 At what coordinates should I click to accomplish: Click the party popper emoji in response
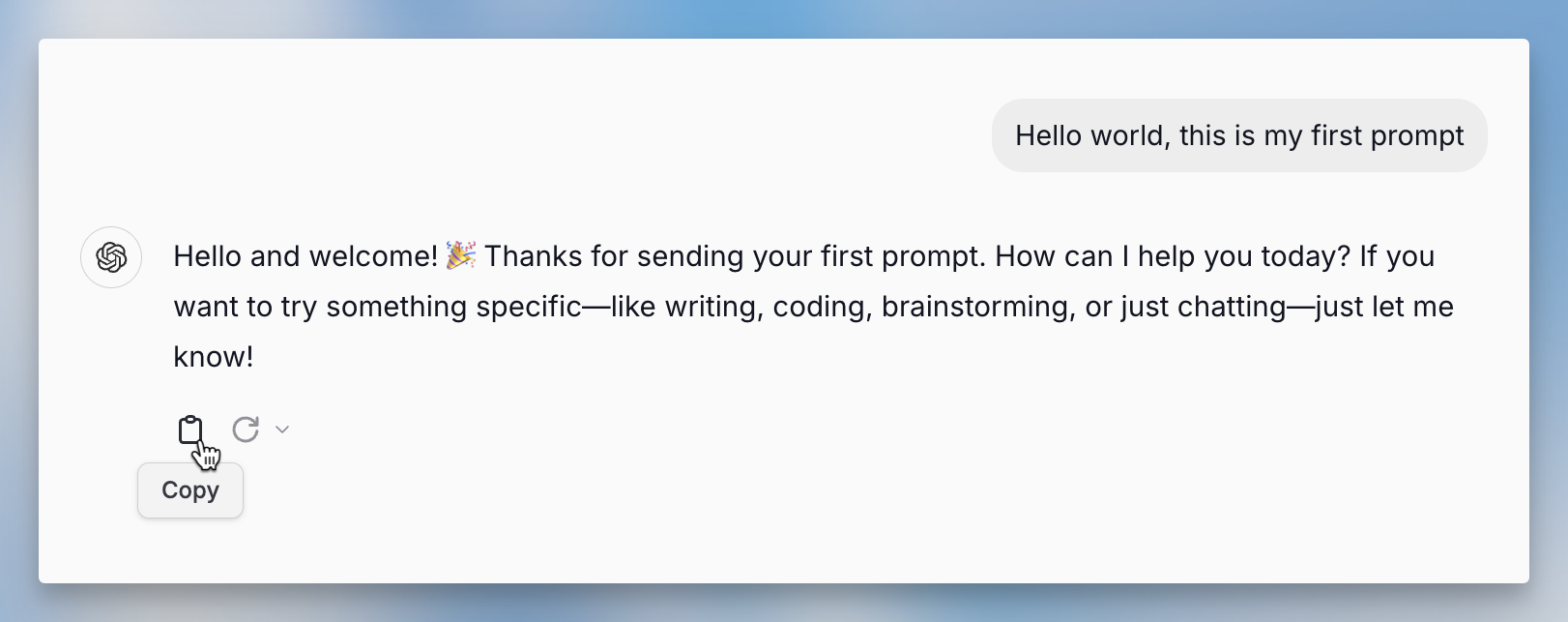point(461,255)
